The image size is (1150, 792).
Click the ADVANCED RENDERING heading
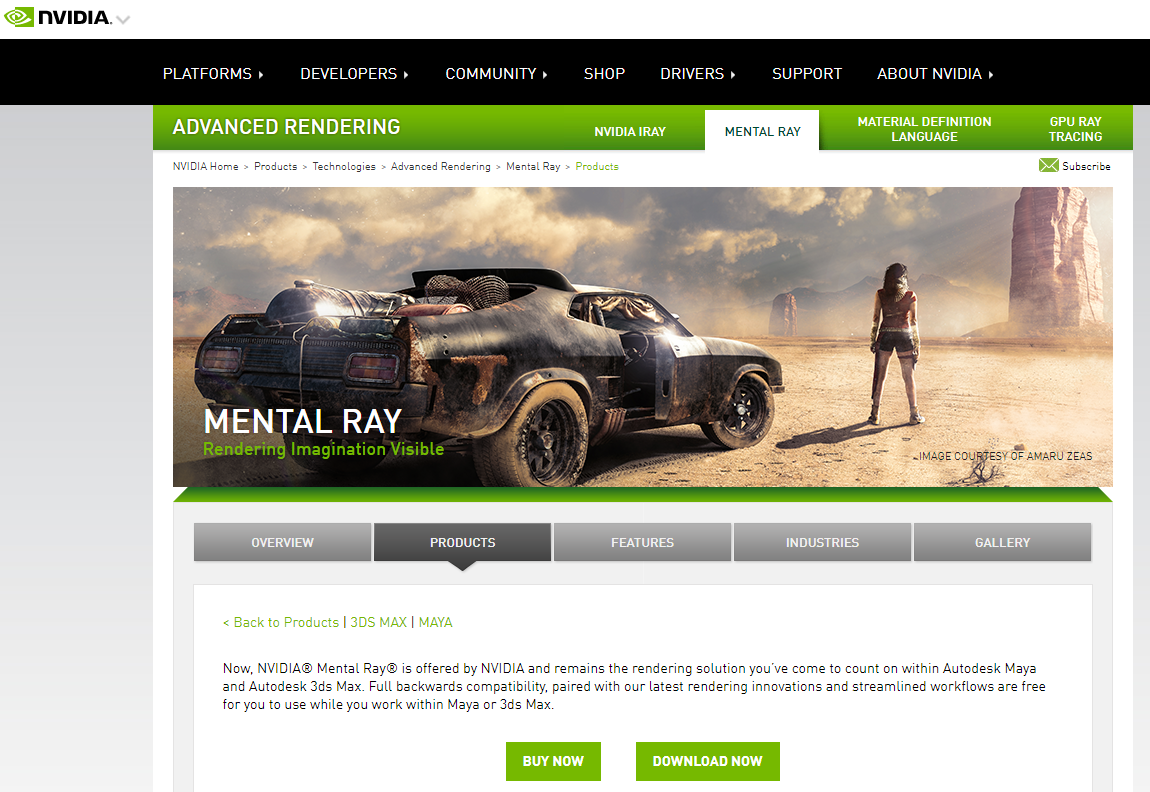point(286,127)
